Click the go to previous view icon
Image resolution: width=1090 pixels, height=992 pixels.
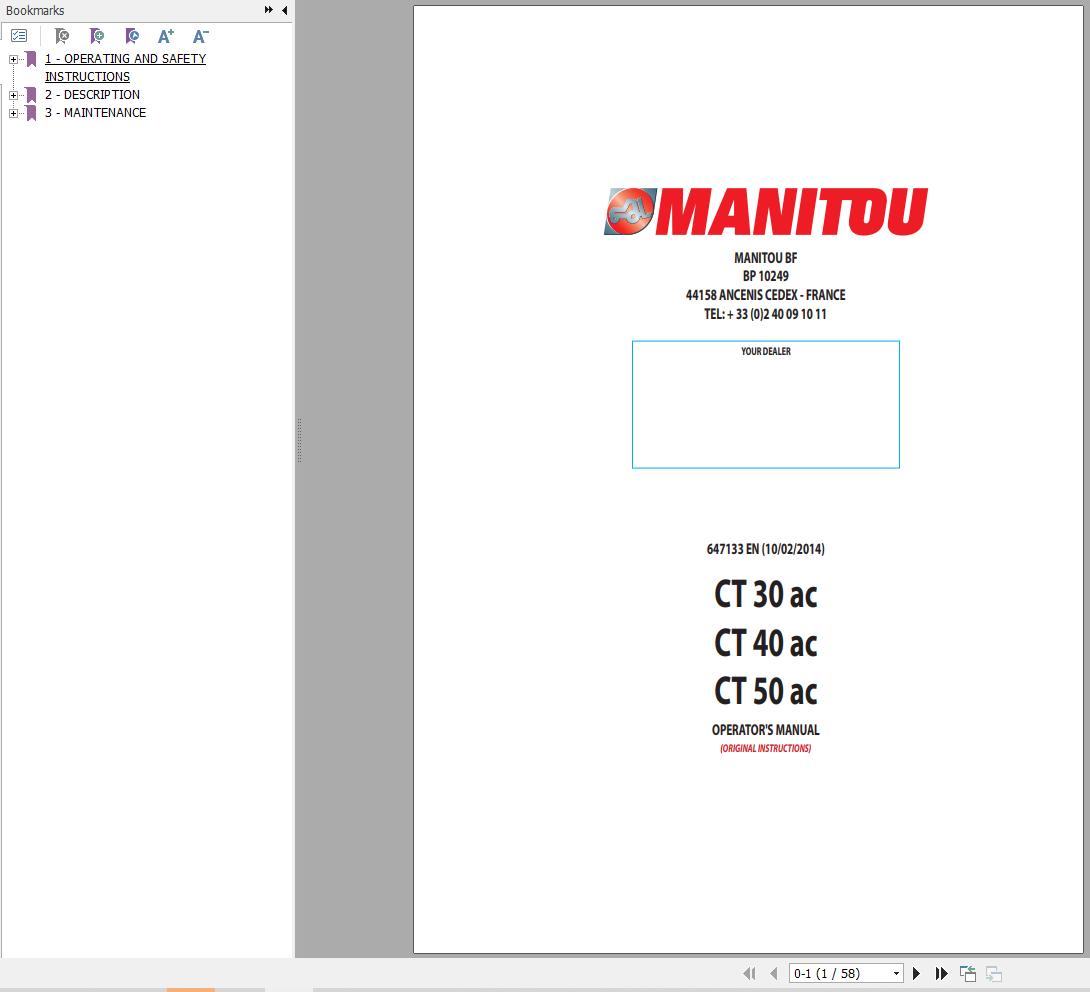[x=967, y=973]
